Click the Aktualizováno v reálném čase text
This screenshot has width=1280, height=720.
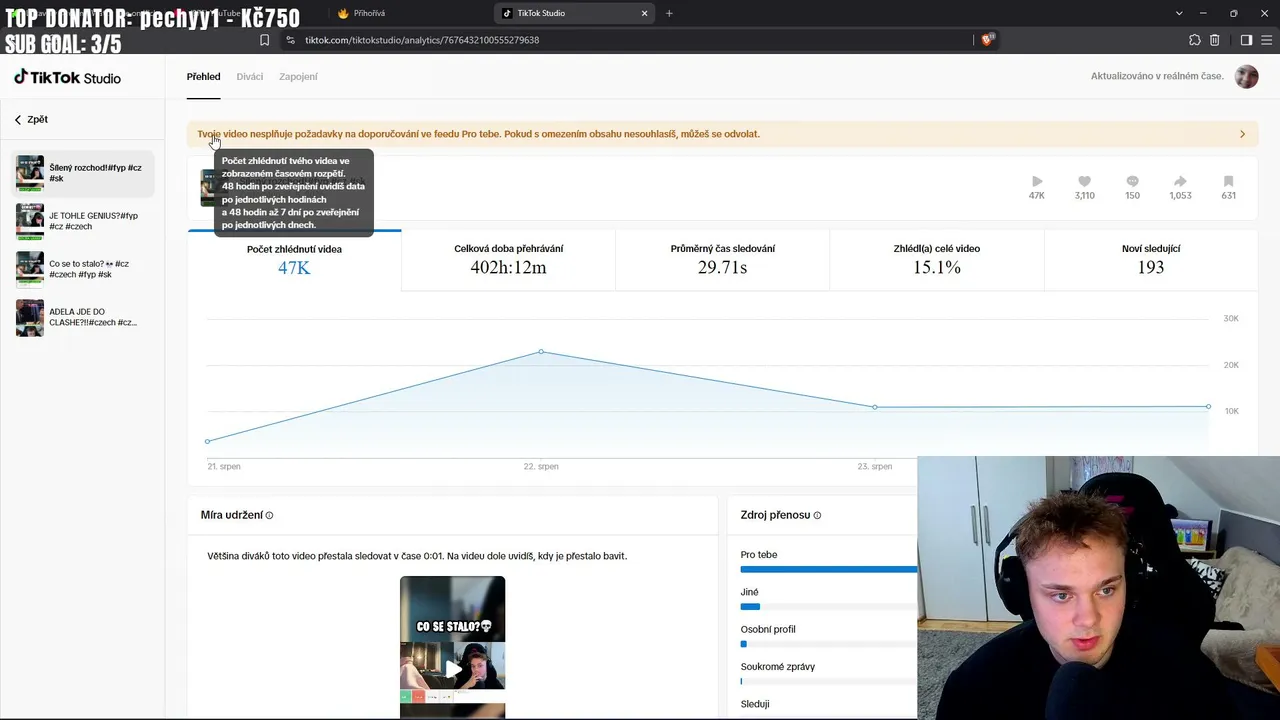click(1157, 76)
